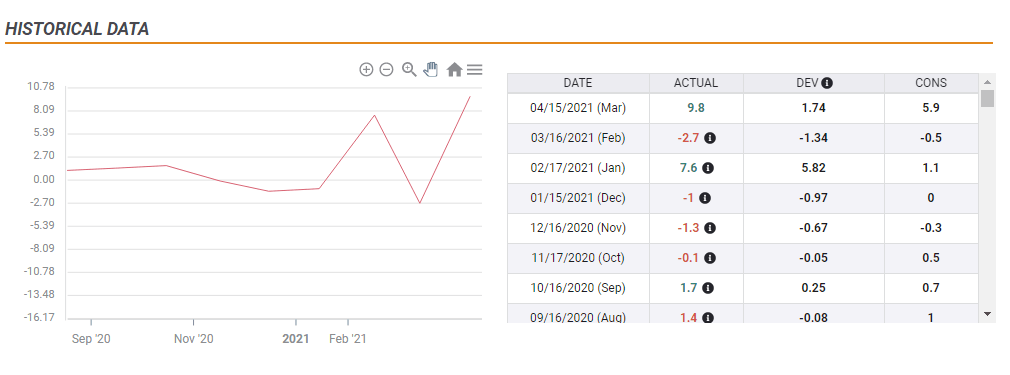This screenshot has height=375, width=1010.
Task: Click the DATE column header
Action: pyautogui.click(x=578, y=83)
